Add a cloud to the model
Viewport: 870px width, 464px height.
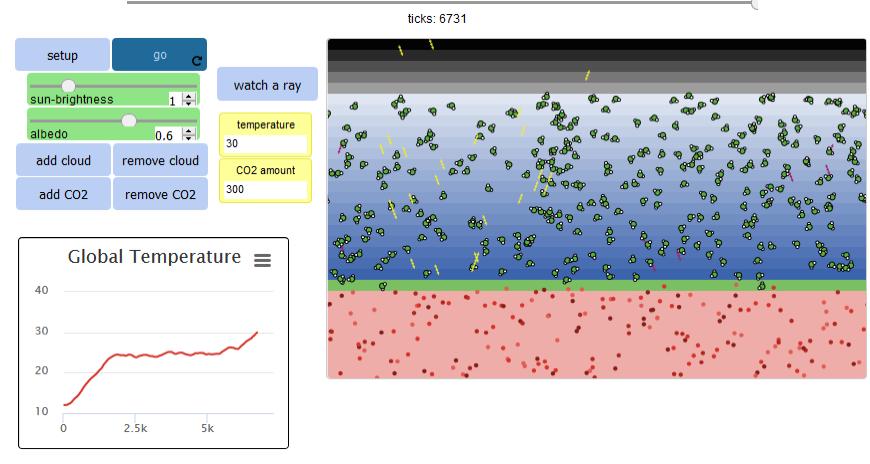point(63,160)
